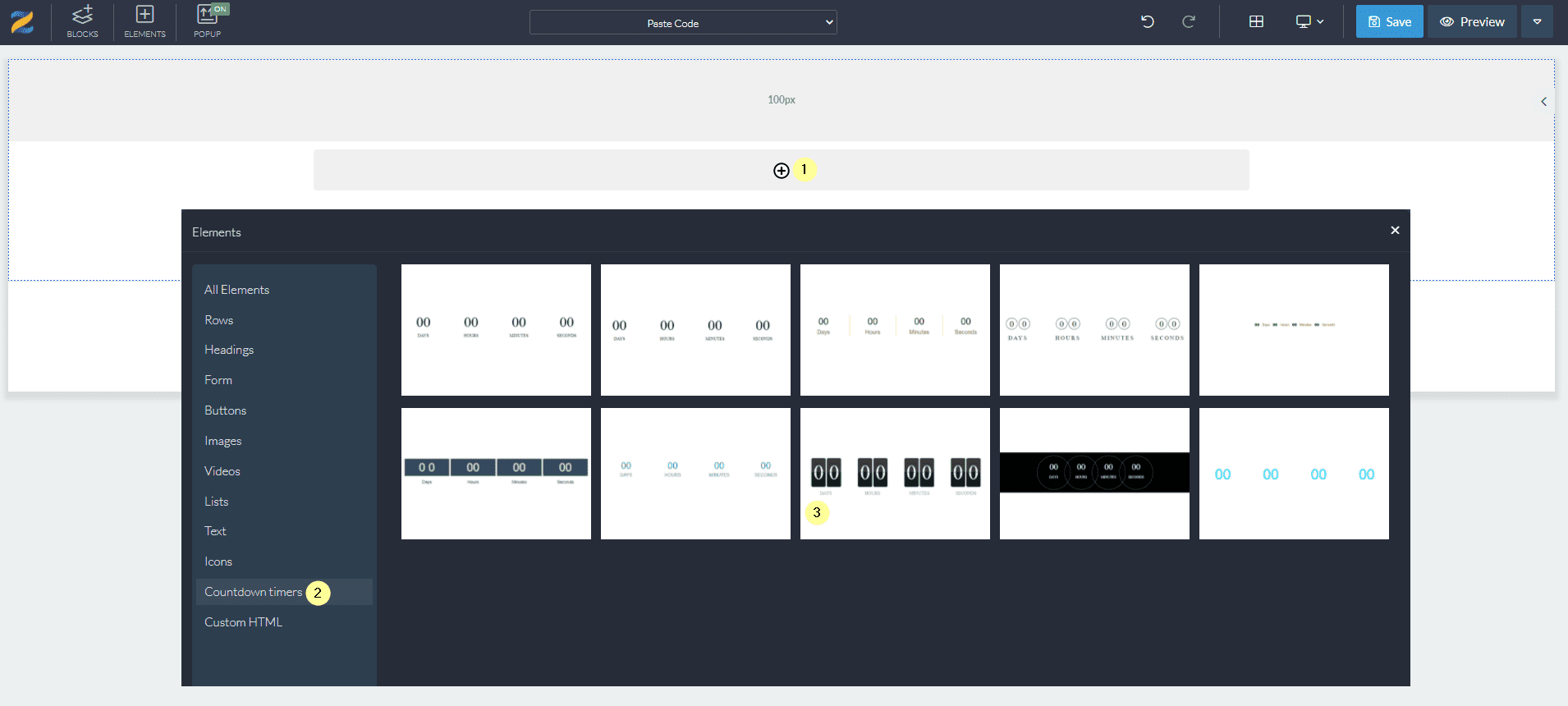Toggle the Popup ON switch
Viewport: 1568px width, 706px height.
[219, 10]
